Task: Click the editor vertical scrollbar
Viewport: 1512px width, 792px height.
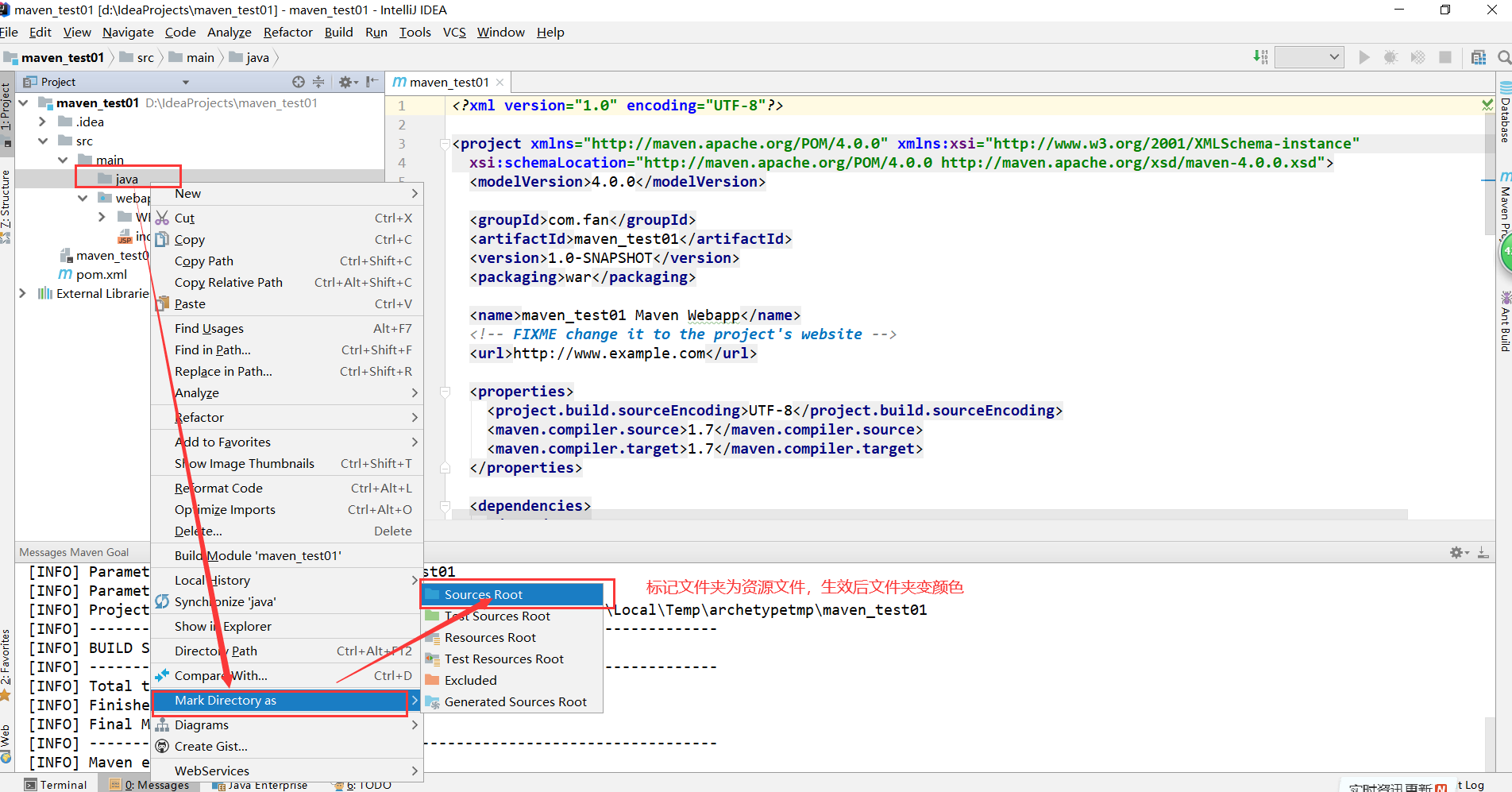Action: pos(1489,175)
